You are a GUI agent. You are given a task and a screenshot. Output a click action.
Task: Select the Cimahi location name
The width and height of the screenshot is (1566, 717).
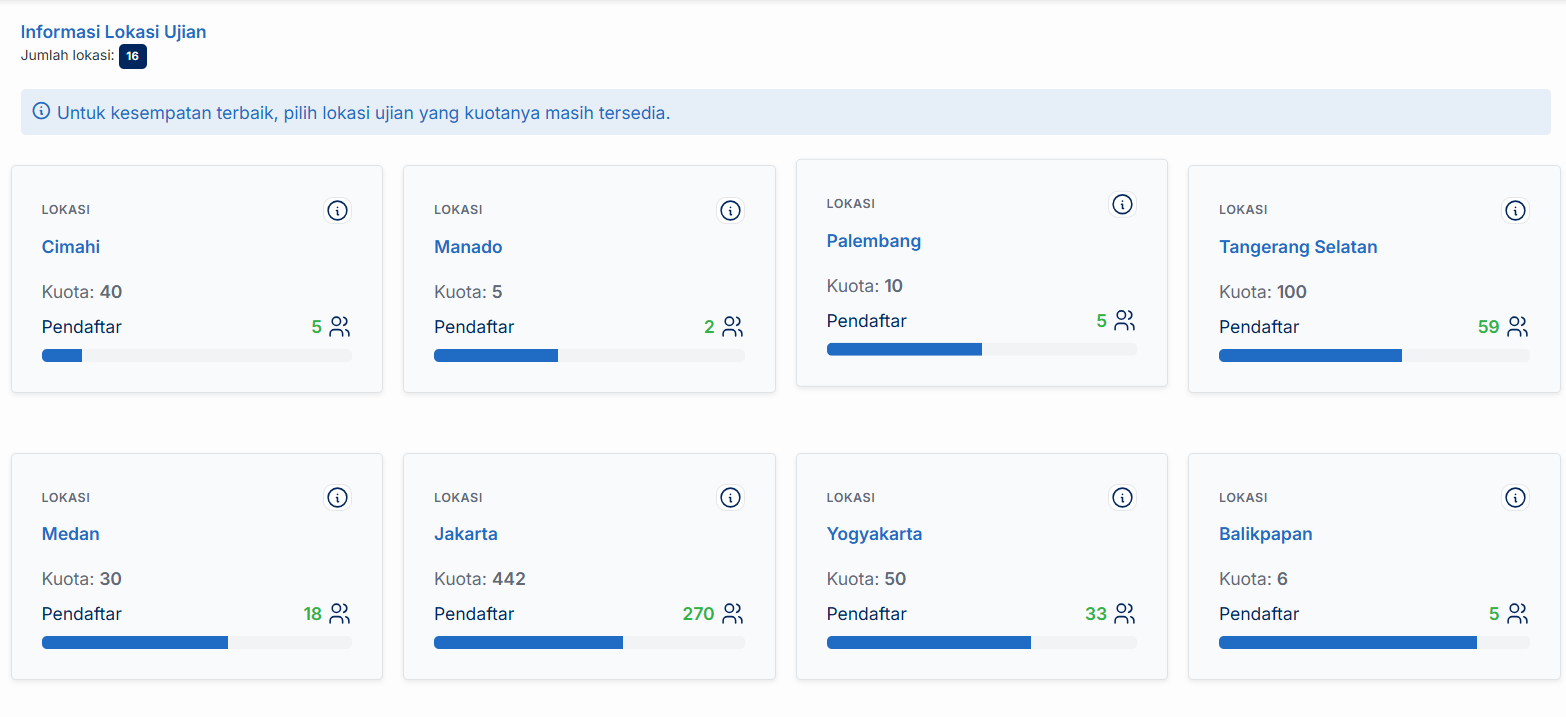coord(71,247)
